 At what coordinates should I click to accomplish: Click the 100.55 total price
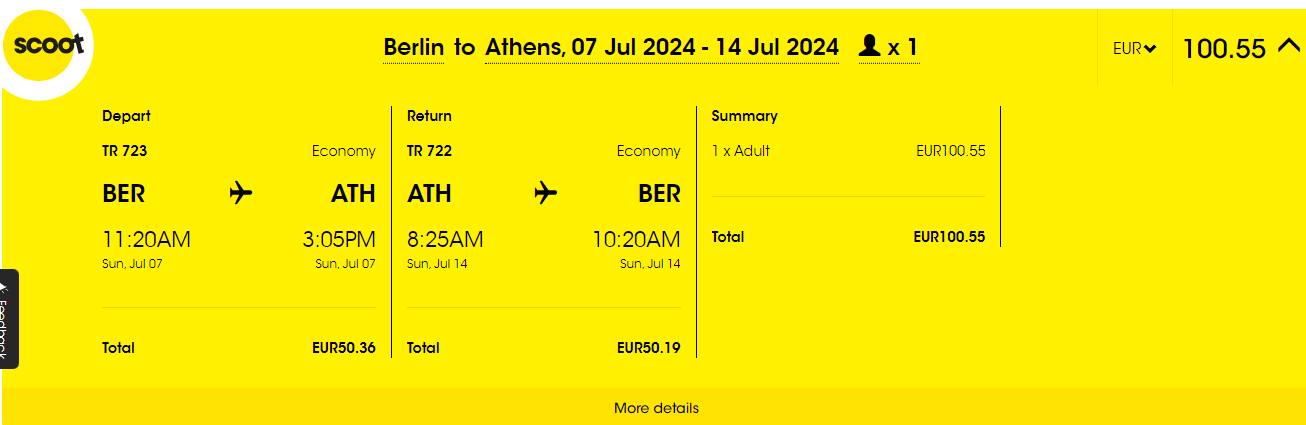click(1224, 48)
